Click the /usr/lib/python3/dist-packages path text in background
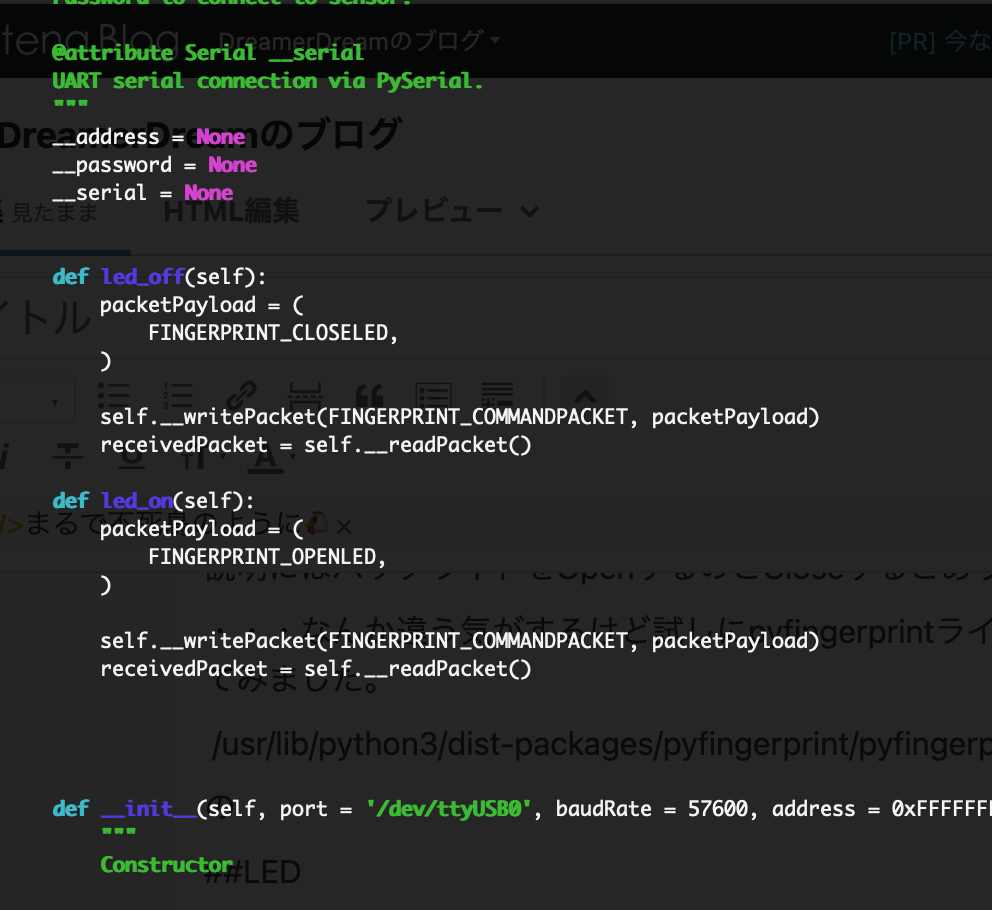The height and width of the screenshot is (910, 992). [601, 744]
